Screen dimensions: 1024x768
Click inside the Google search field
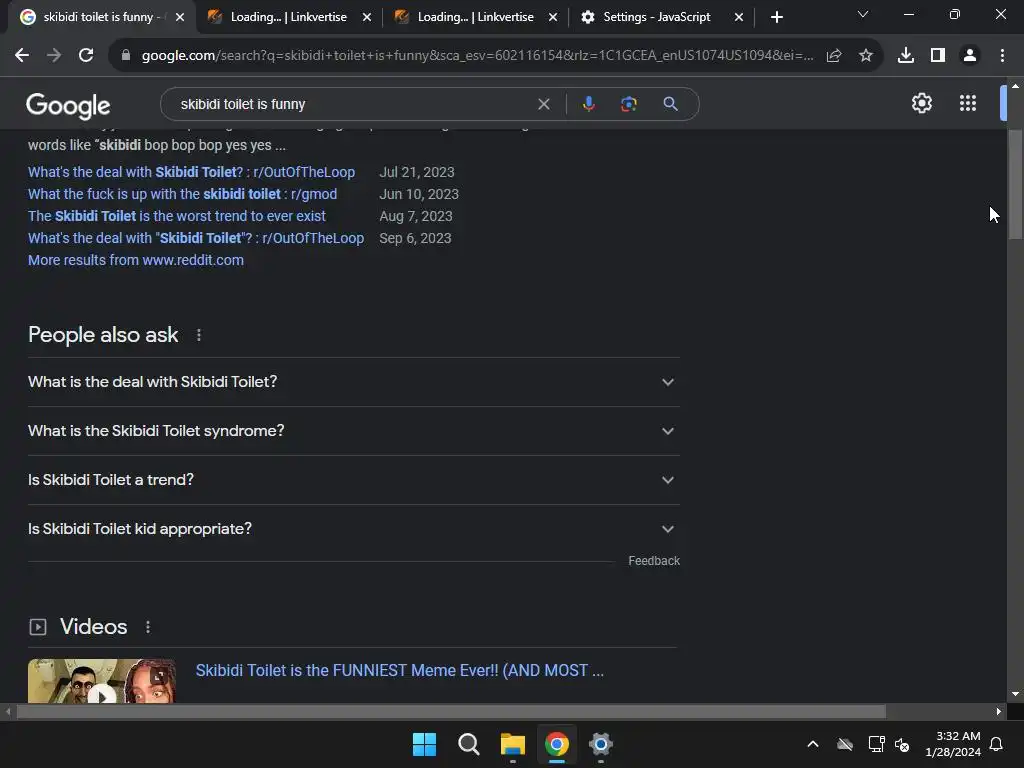pos(353,104)
